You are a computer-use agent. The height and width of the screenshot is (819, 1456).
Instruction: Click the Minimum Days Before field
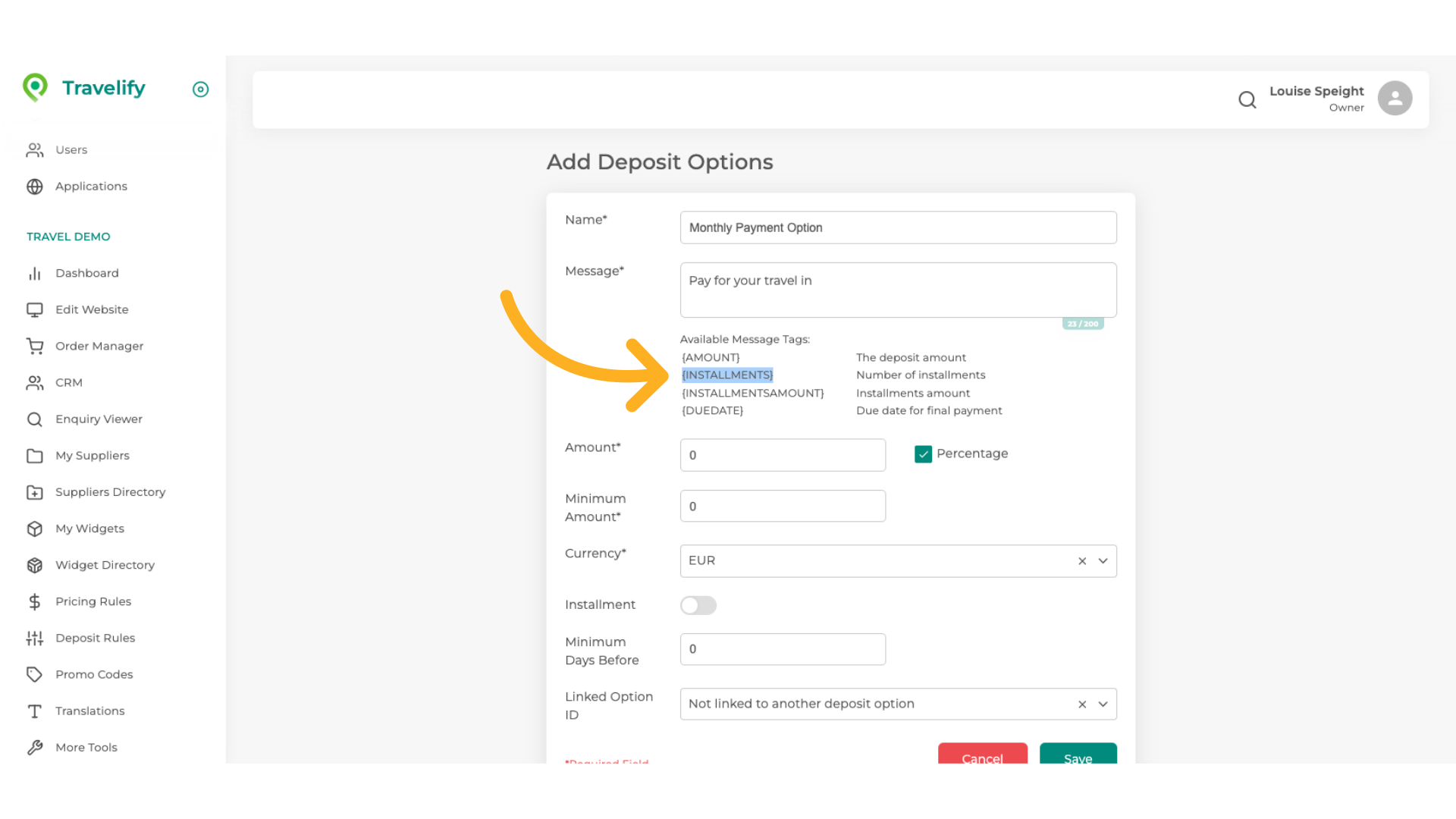point(783,649)
